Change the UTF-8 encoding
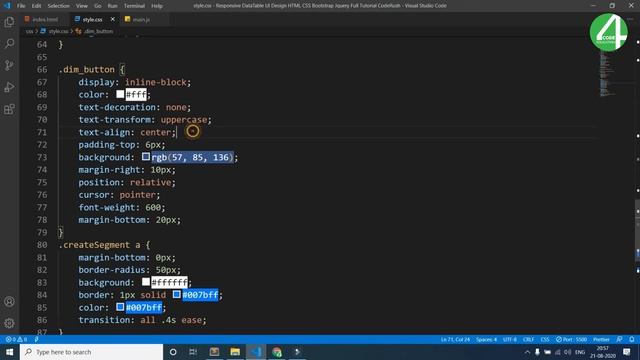The width and height of the screenshot is (640, 360). pyautogui.click(x=509, y=339)
